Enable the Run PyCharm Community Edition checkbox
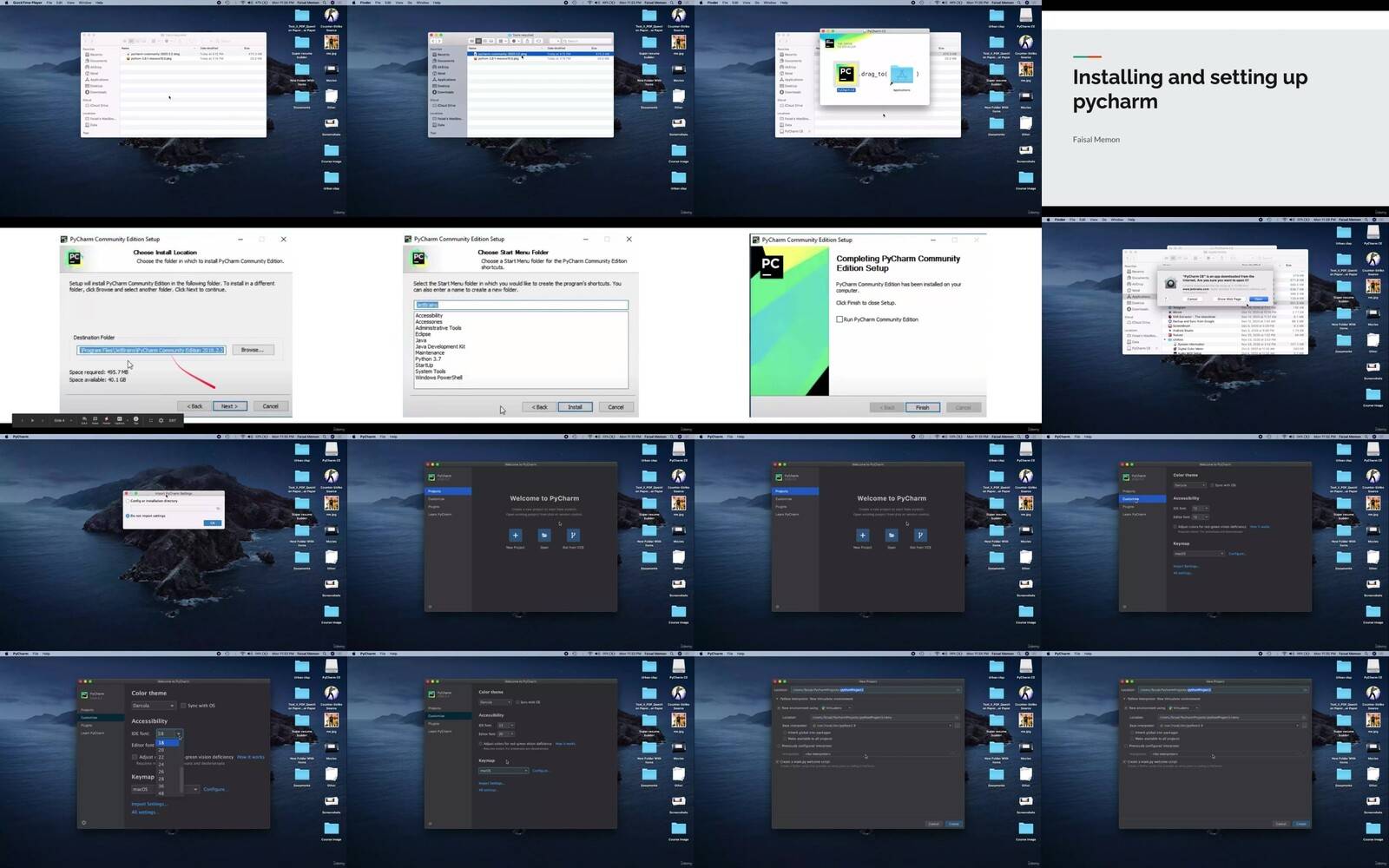Screen dimensions: 1389x868 pos(839,319)
